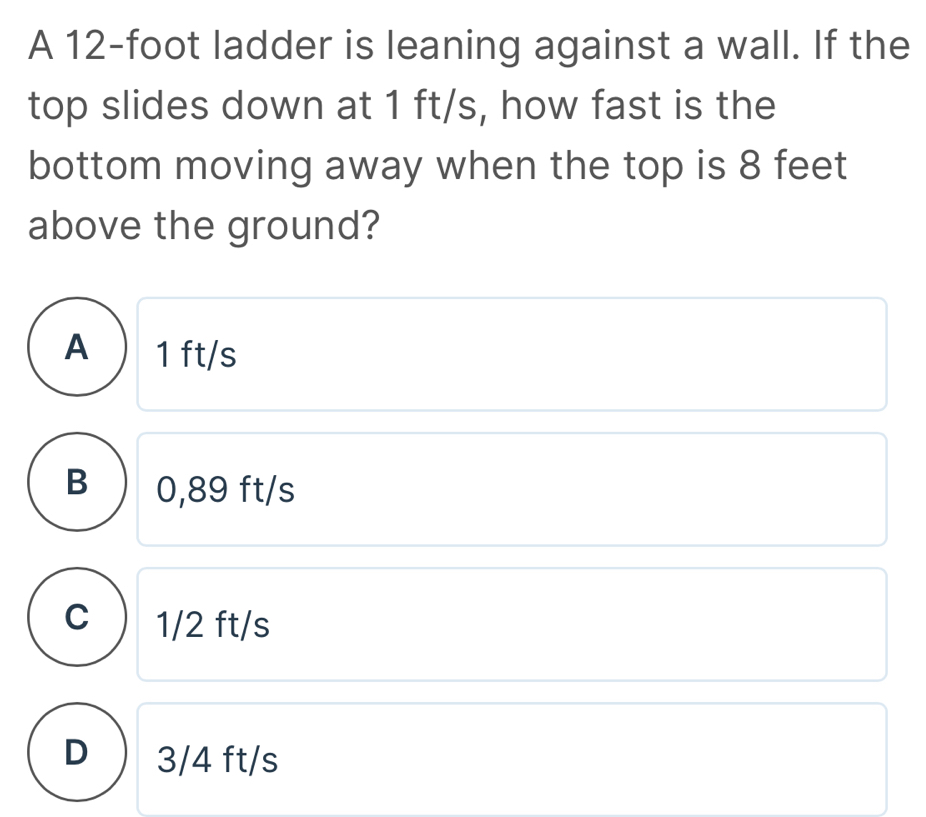The width and height of the screenshot is (926, 817).
Task: Choose the answer card reading 1/2 ft/s
Action: tap(512, 623)
